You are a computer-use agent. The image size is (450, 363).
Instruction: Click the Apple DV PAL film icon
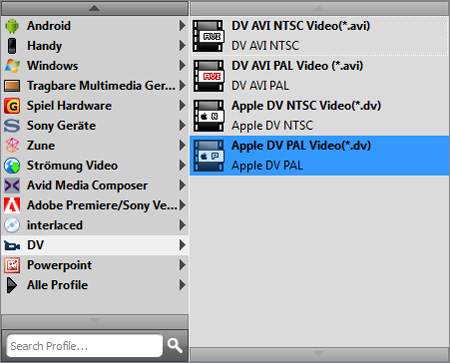(x=209, y=156)
